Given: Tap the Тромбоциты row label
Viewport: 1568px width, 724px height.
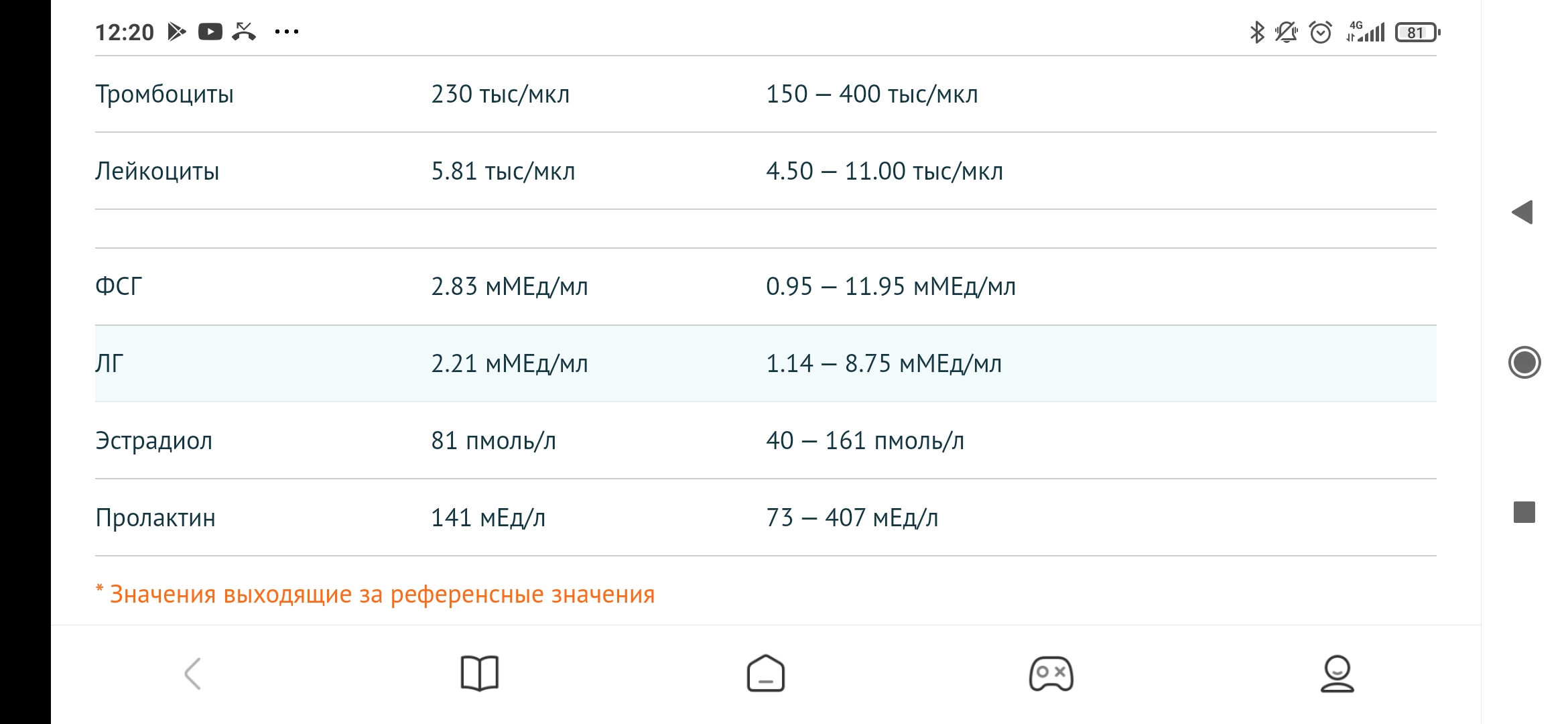Looking at the screenshot, I should click(165, 95).
